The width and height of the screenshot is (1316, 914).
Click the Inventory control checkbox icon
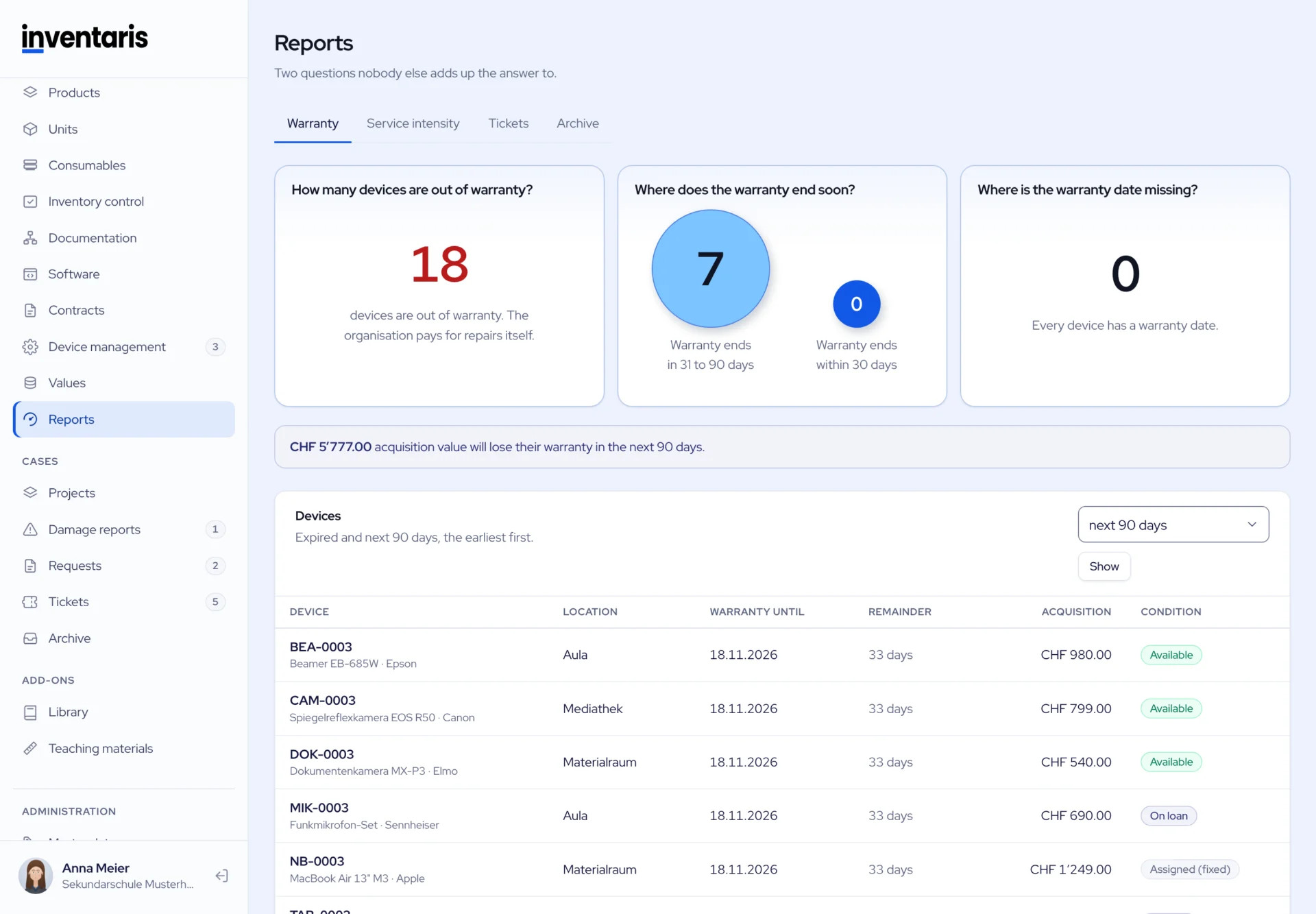click(30, 202)
